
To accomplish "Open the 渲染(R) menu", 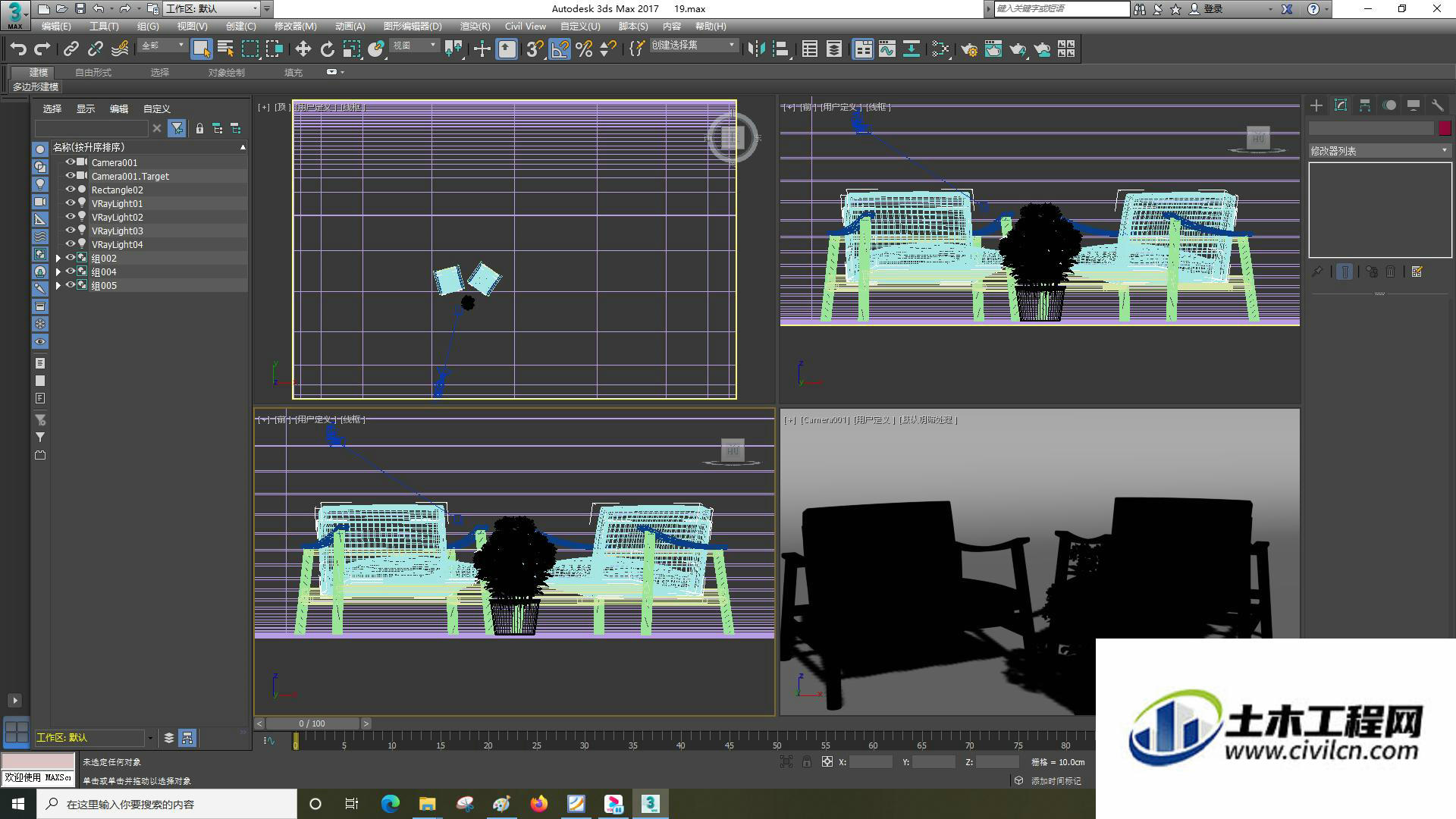I will pyautogui.click(x=475, y=27).
